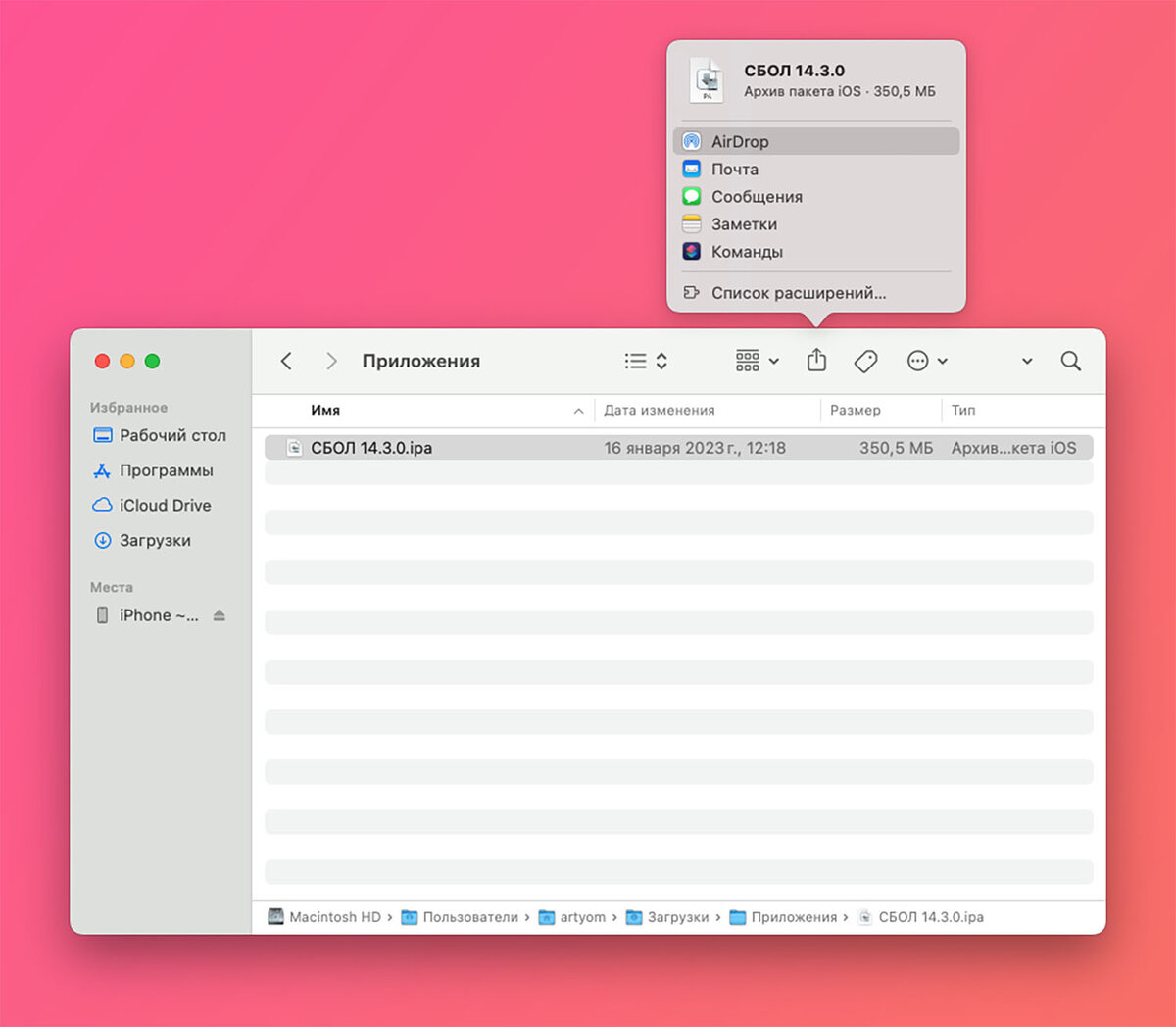
Task: Eject the iPhone with the eject icon
Action: (220, 615)
